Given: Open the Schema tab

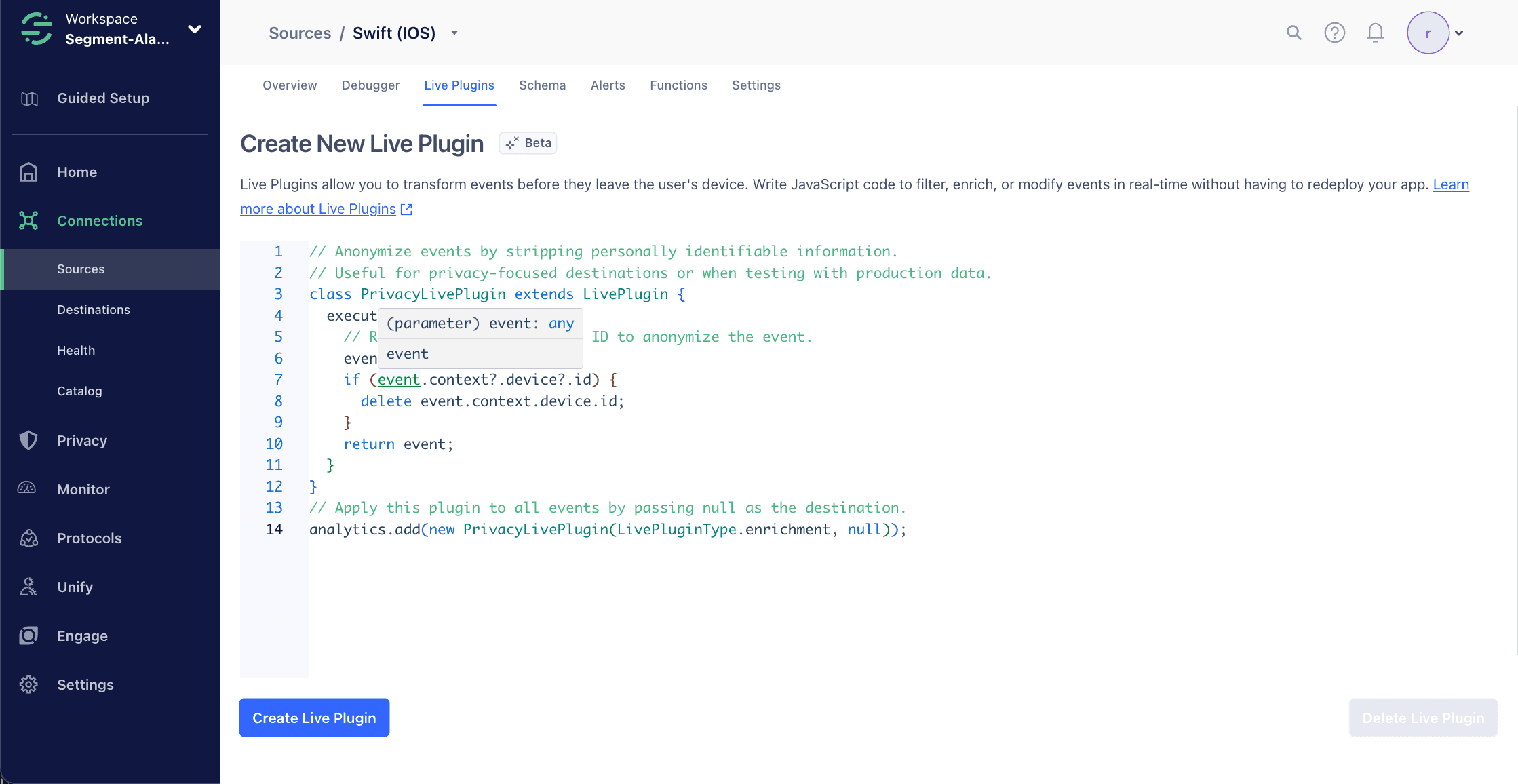Looking at the screenshot, I should pos(543,85).
